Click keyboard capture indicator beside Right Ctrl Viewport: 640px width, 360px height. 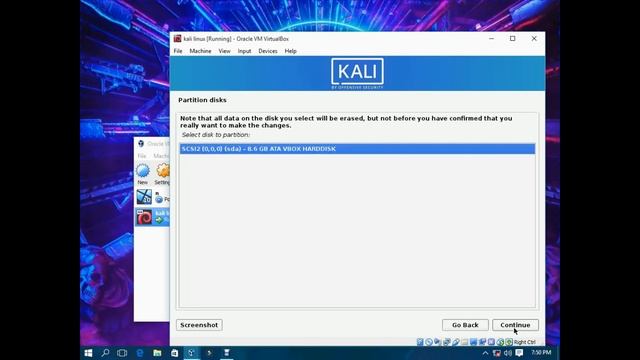click(x=509, y=342)
